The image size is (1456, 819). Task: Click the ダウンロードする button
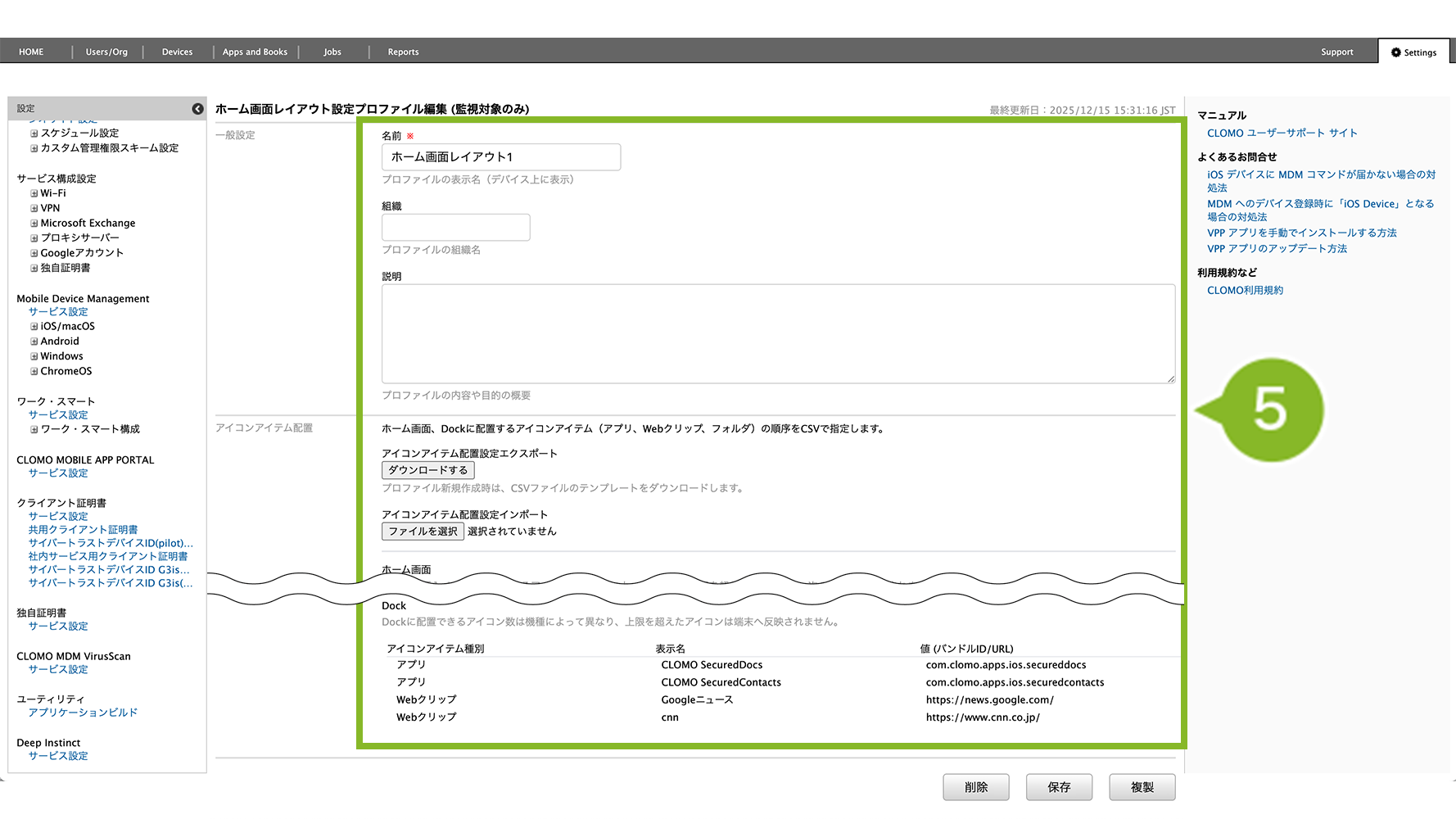pos(427,470)
